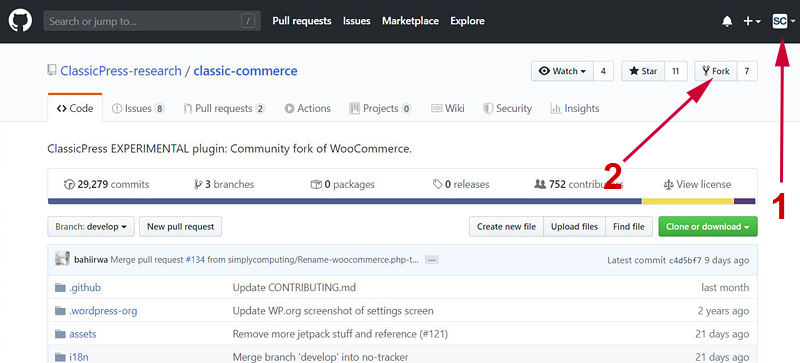Image resolution: width=800 pixels, height=363 pixels.
Task: Switch to the Insights tab
Action: click(x=575, y=108)
